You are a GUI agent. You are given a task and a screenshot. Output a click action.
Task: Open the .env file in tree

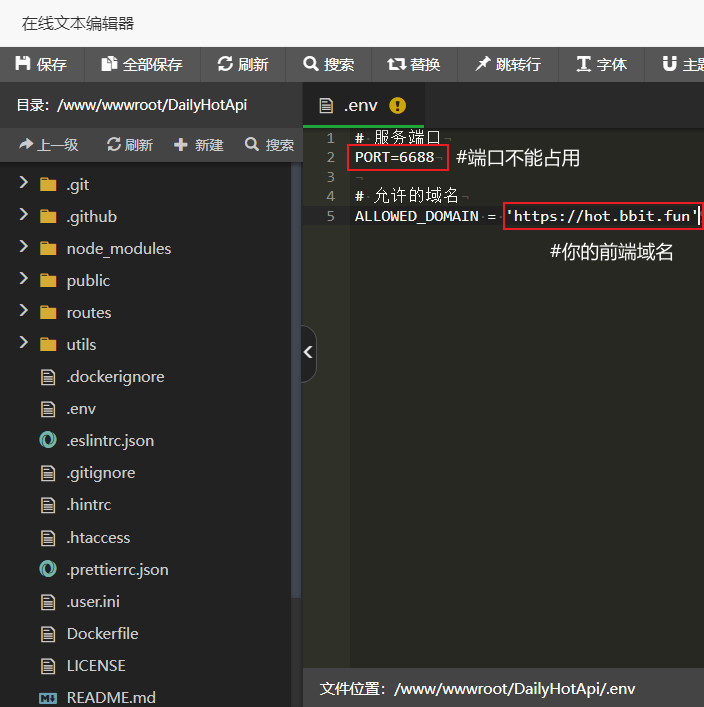pyautogui.click(x=81, y=409)
